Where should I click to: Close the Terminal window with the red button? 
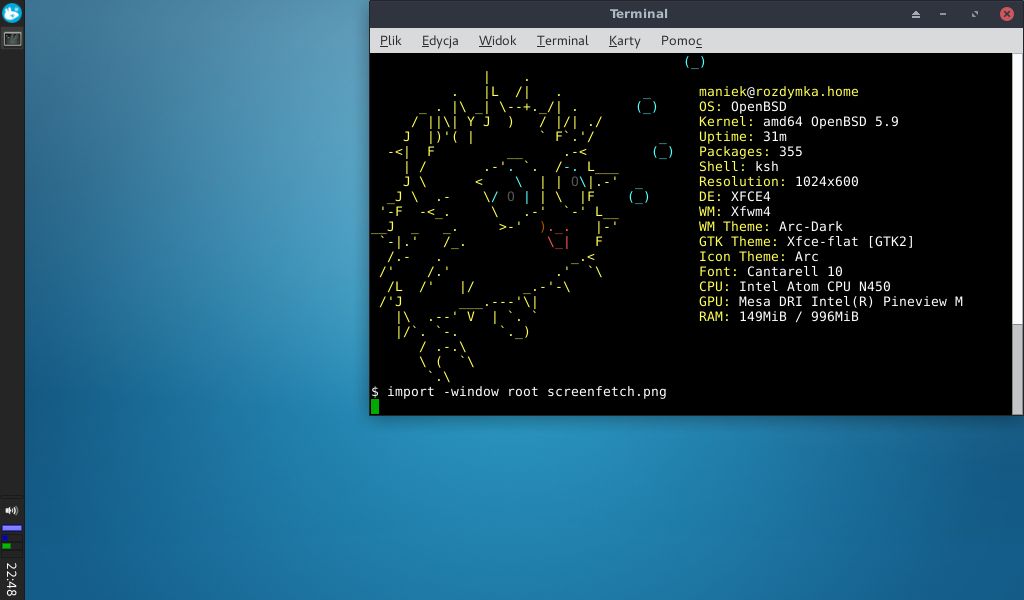pos(1007,14)
